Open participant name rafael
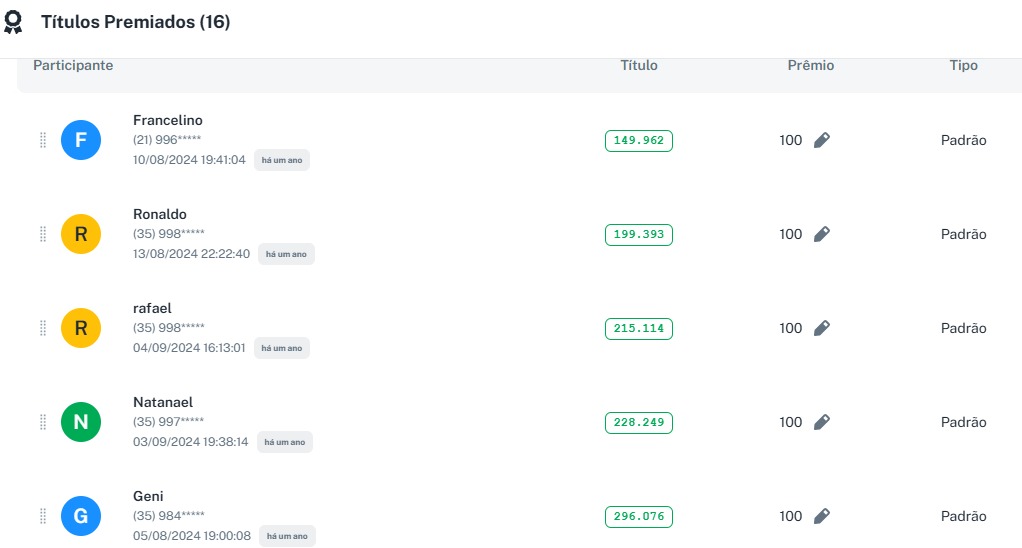Image resolution: width=1022 pixels, height=548 pixels. pyautogui.click(x=152, y=308)
